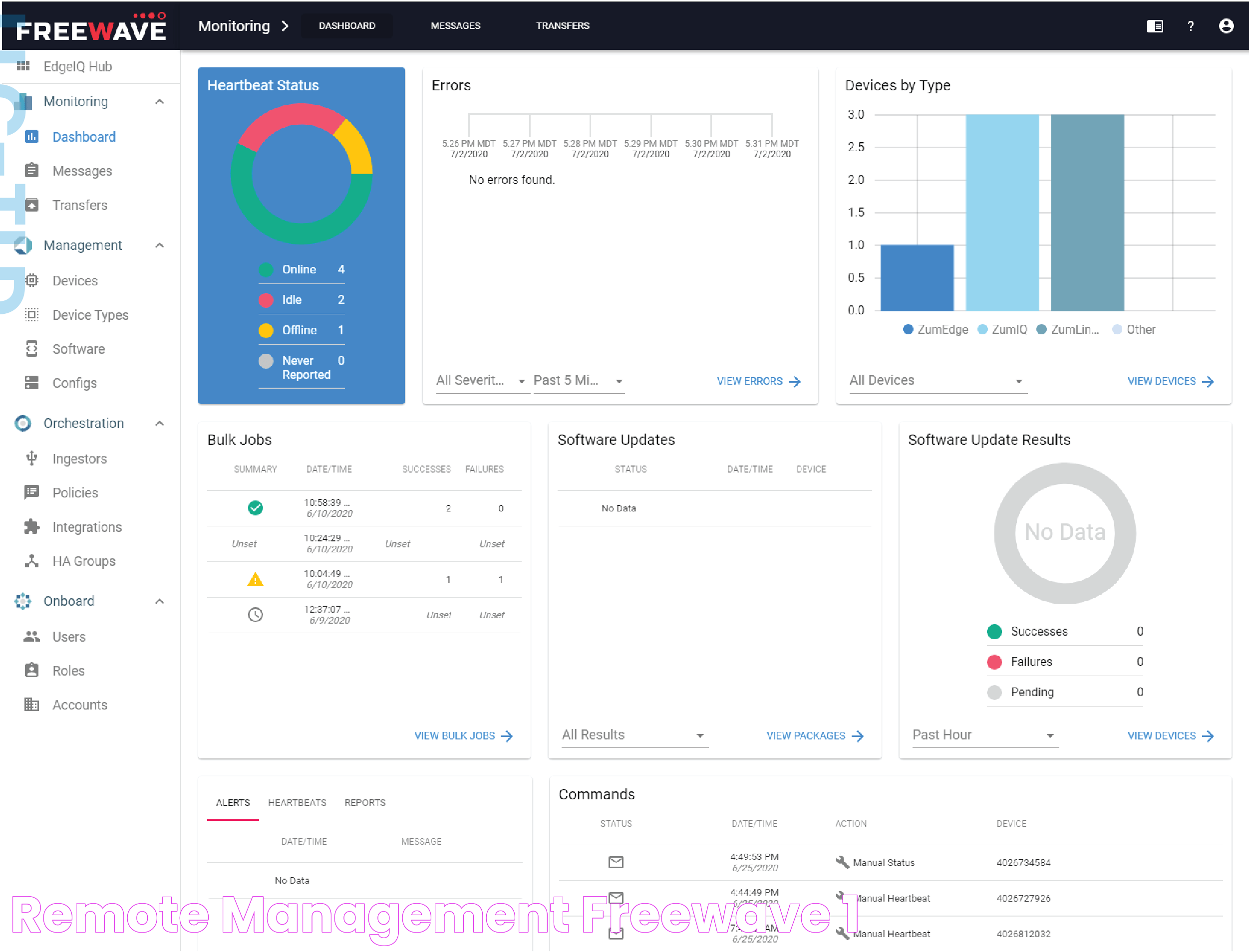Open the Ingestors section in Orchestration
Image resolution: width=1249 pixels, height=952 pixels.
(79, 458)
